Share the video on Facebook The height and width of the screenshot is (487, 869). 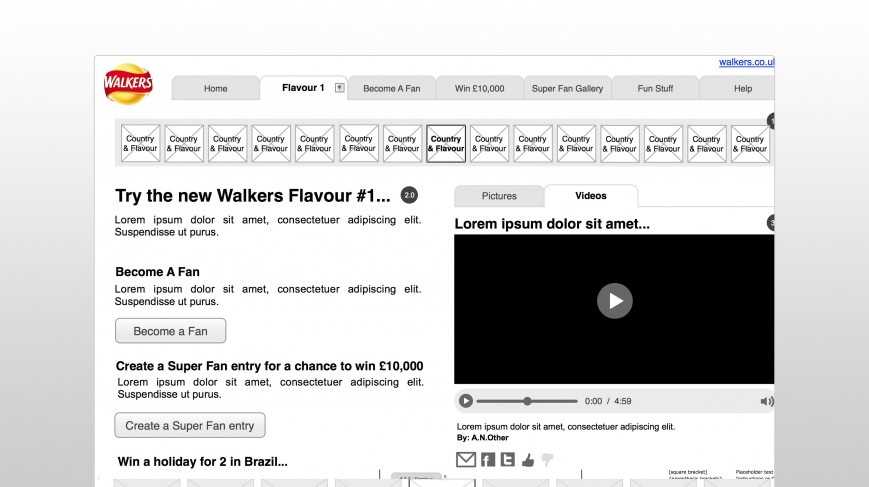point(488,459)
